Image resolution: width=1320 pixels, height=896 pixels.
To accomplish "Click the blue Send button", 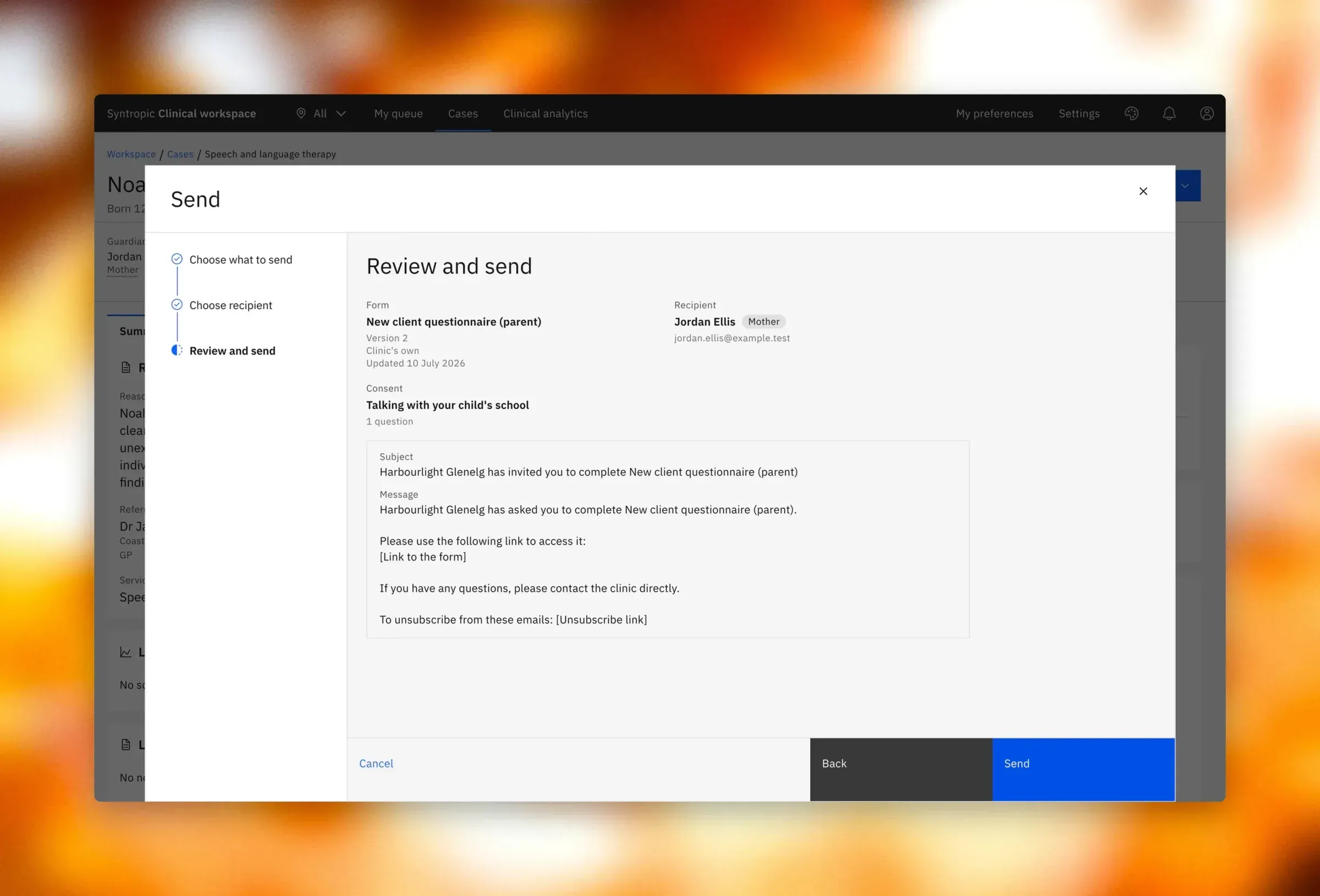I will pyautogui.click(x=1083, y=769).
